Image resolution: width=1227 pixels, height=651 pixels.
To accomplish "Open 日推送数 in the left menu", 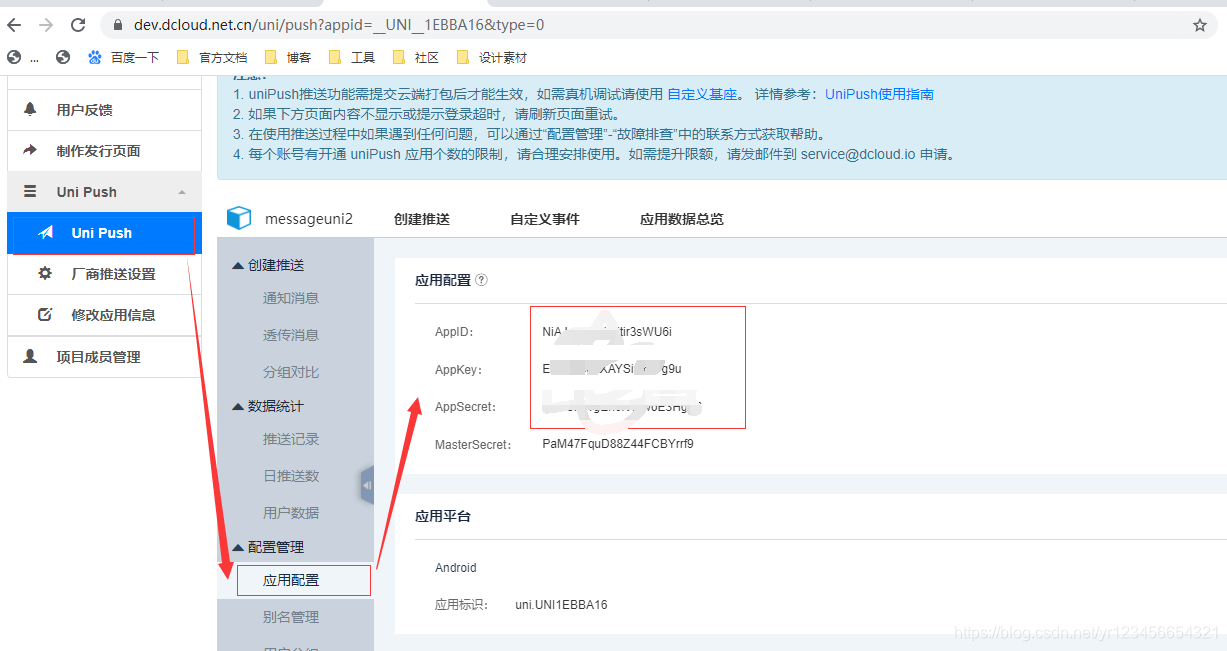I will click(x=291, y=476).
